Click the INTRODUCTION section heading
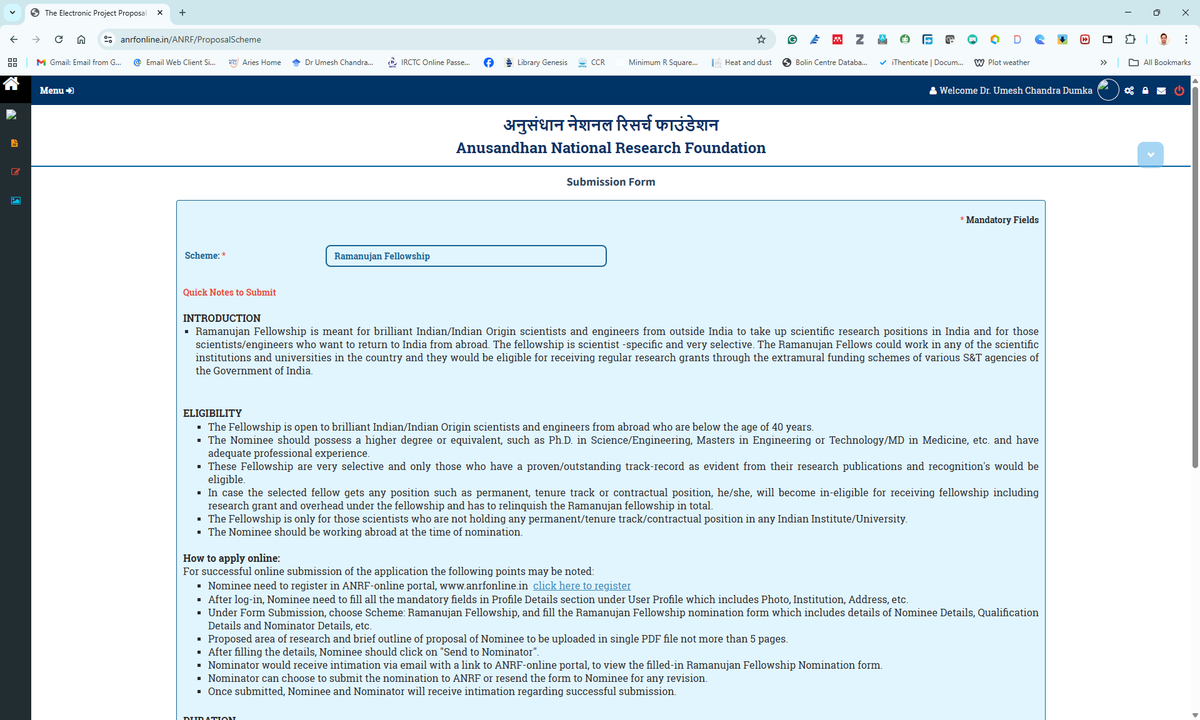Viewport: 1200px width, 720px height. coord(222,318)
